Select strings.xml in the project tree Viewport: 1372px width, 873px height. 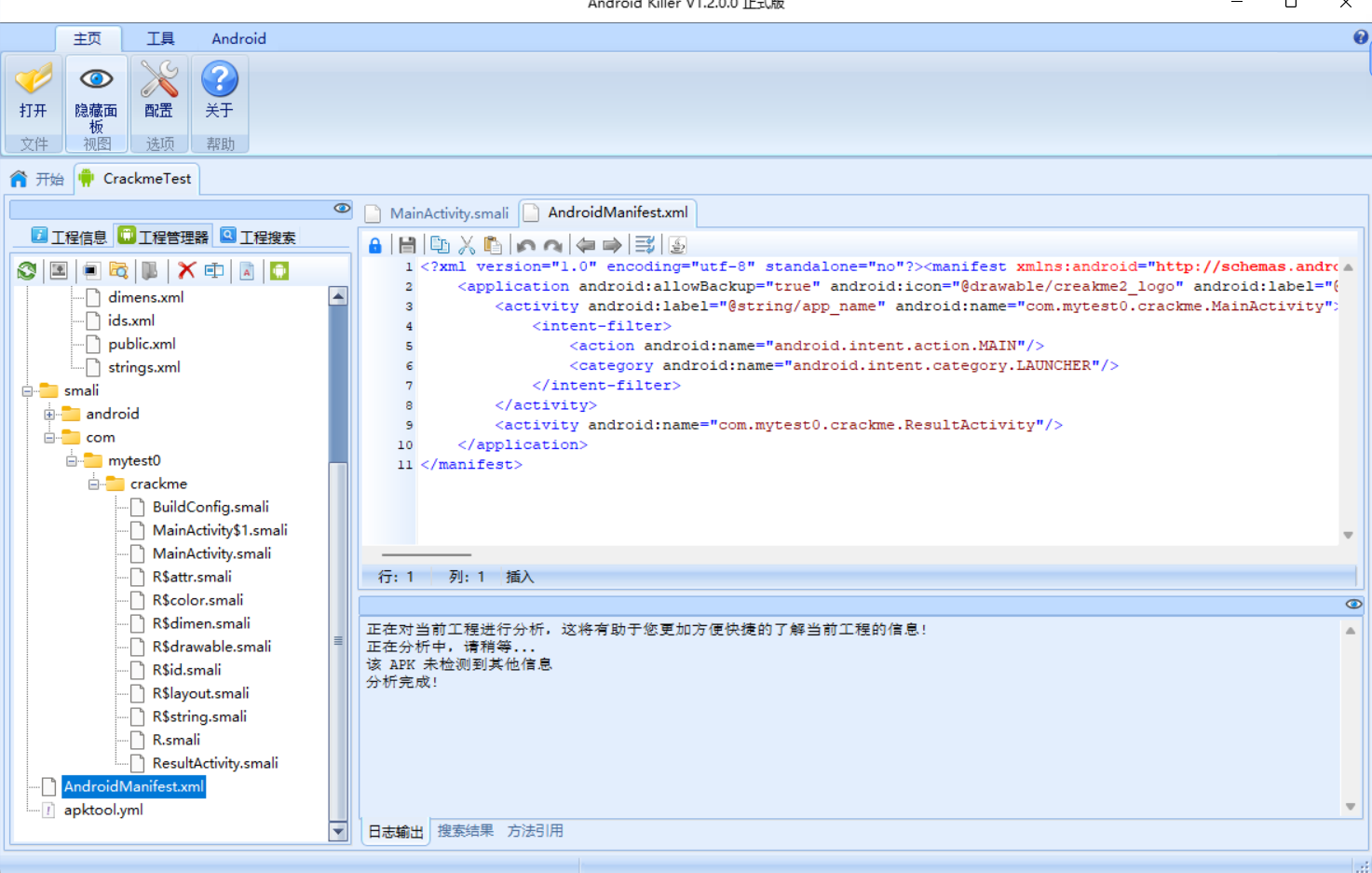[x=143, y=367]
